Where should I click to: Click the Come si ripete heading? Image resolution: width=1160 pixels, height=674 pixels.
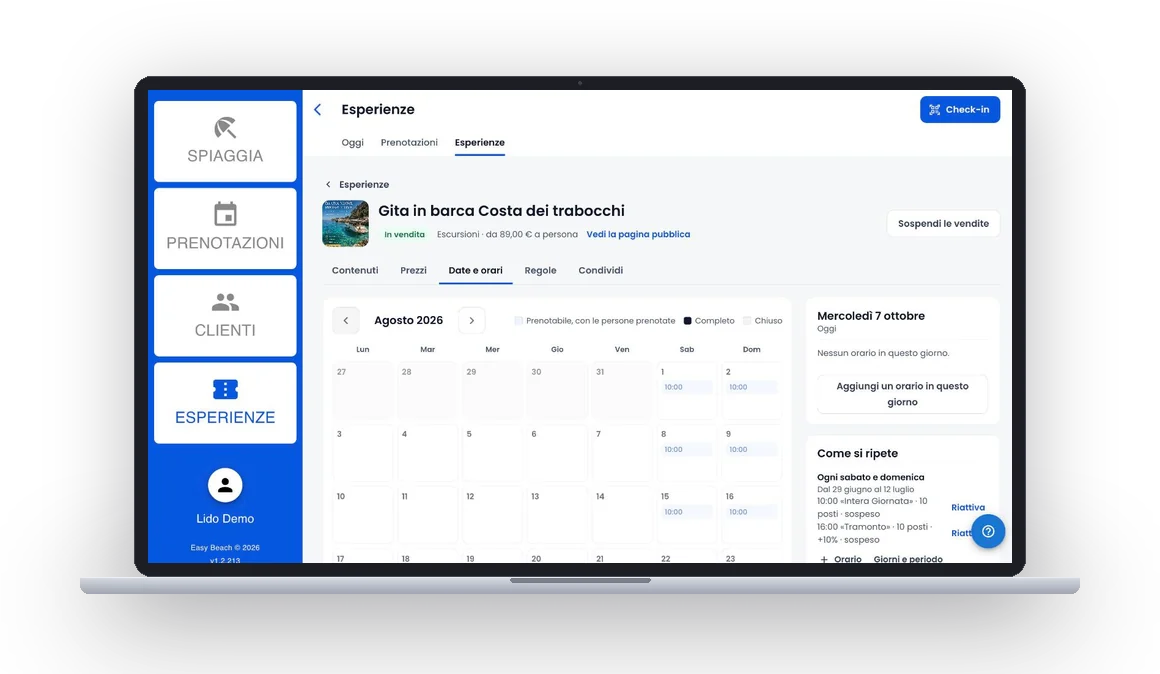tap(857, 454)
